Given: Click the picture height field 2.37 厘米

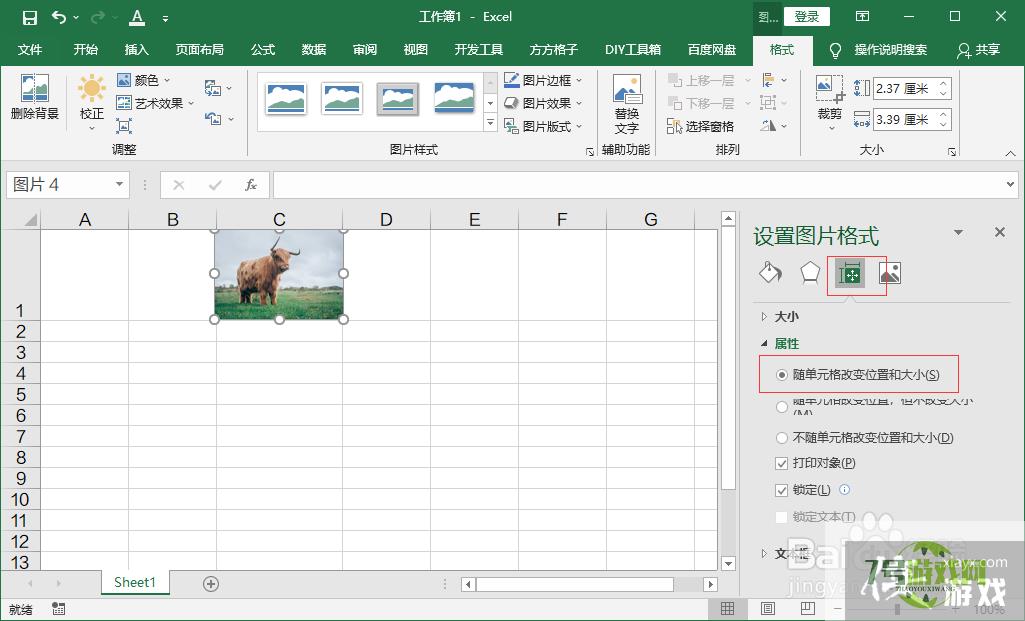Looking at the screenshot, I should [x=903, y=88].
